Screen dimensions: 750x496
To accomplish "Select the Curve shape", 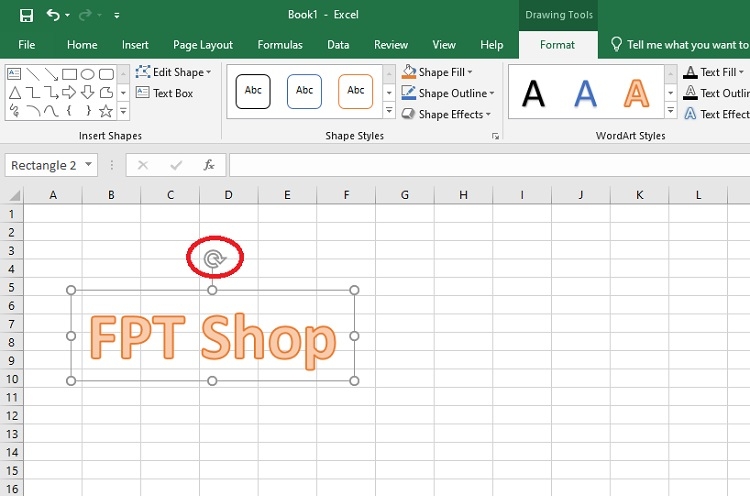I will point(51,111).
